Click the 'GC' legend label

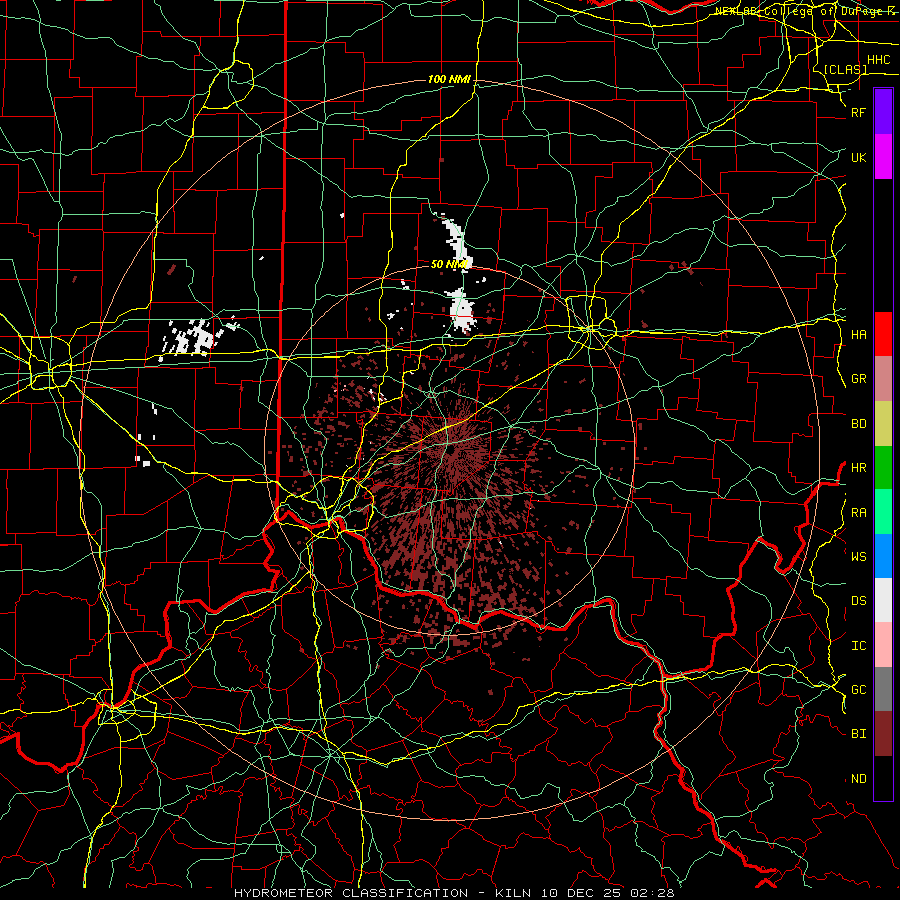(859, 690)
